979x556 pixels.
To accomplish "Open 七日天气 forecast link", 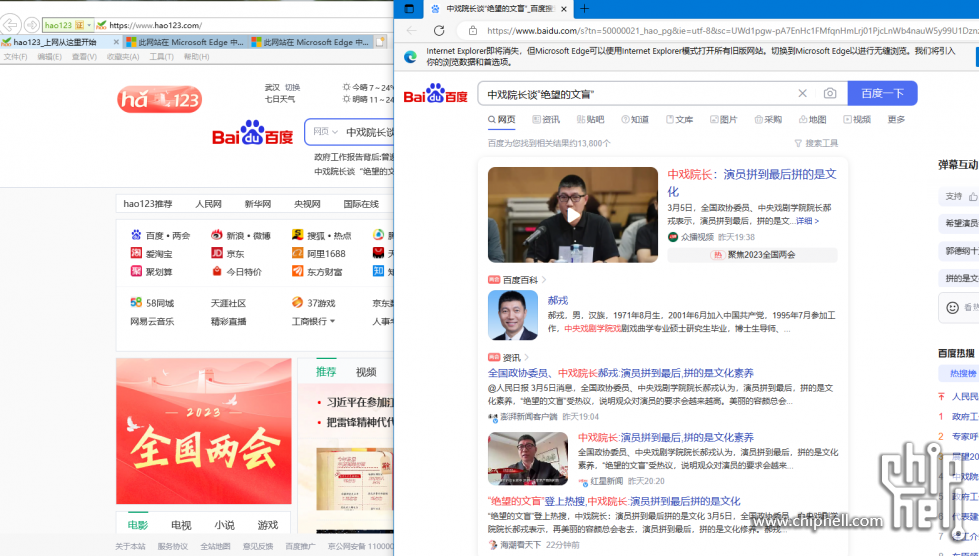I will click(x=280, y=99).
